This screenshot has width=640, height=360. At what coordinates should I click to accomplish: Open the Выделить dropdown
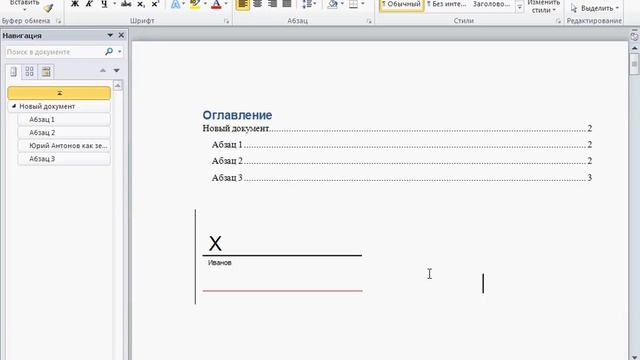(x=596, y=8)
